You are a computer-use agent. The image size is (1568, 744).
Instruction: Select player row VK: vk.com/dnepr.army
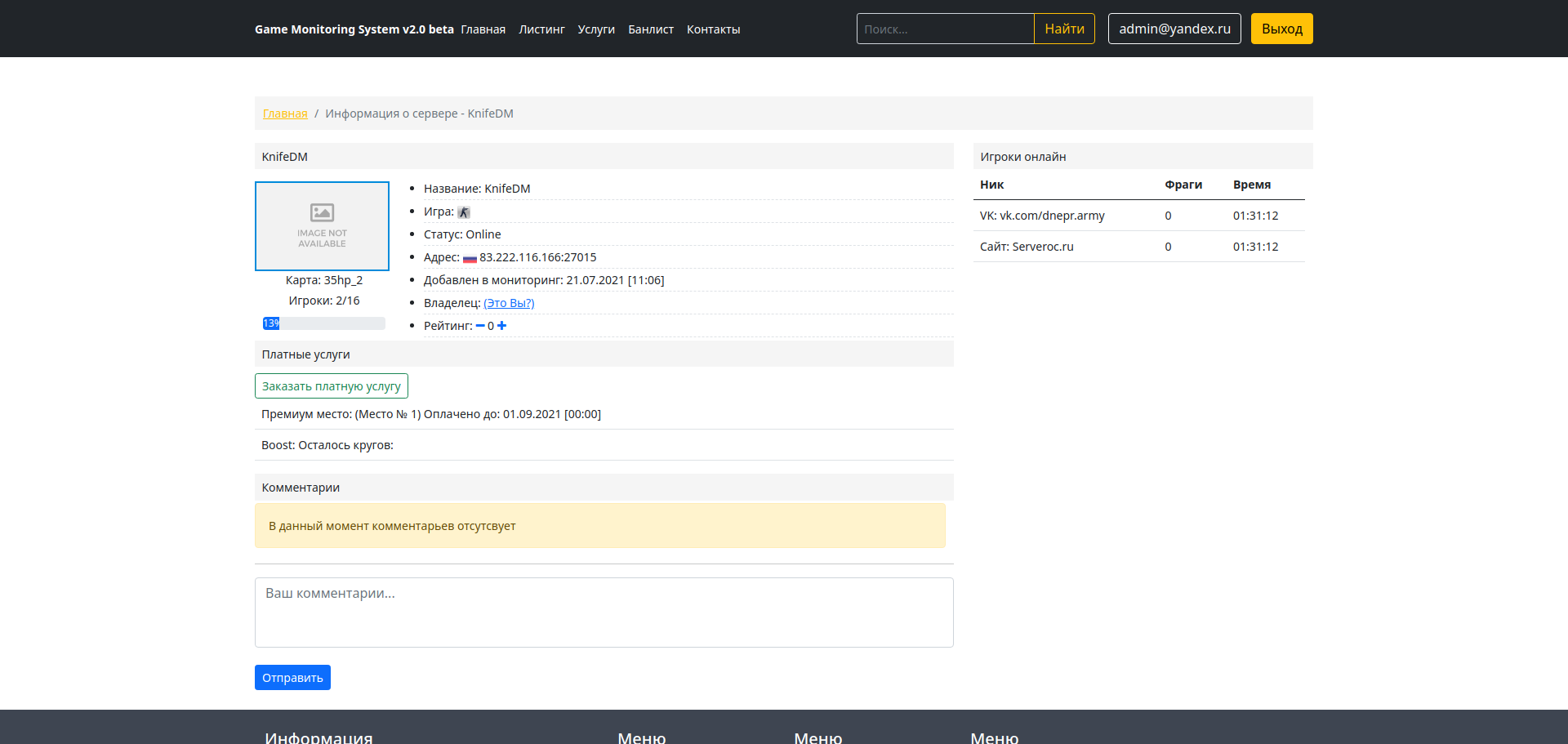[1139, 216]
